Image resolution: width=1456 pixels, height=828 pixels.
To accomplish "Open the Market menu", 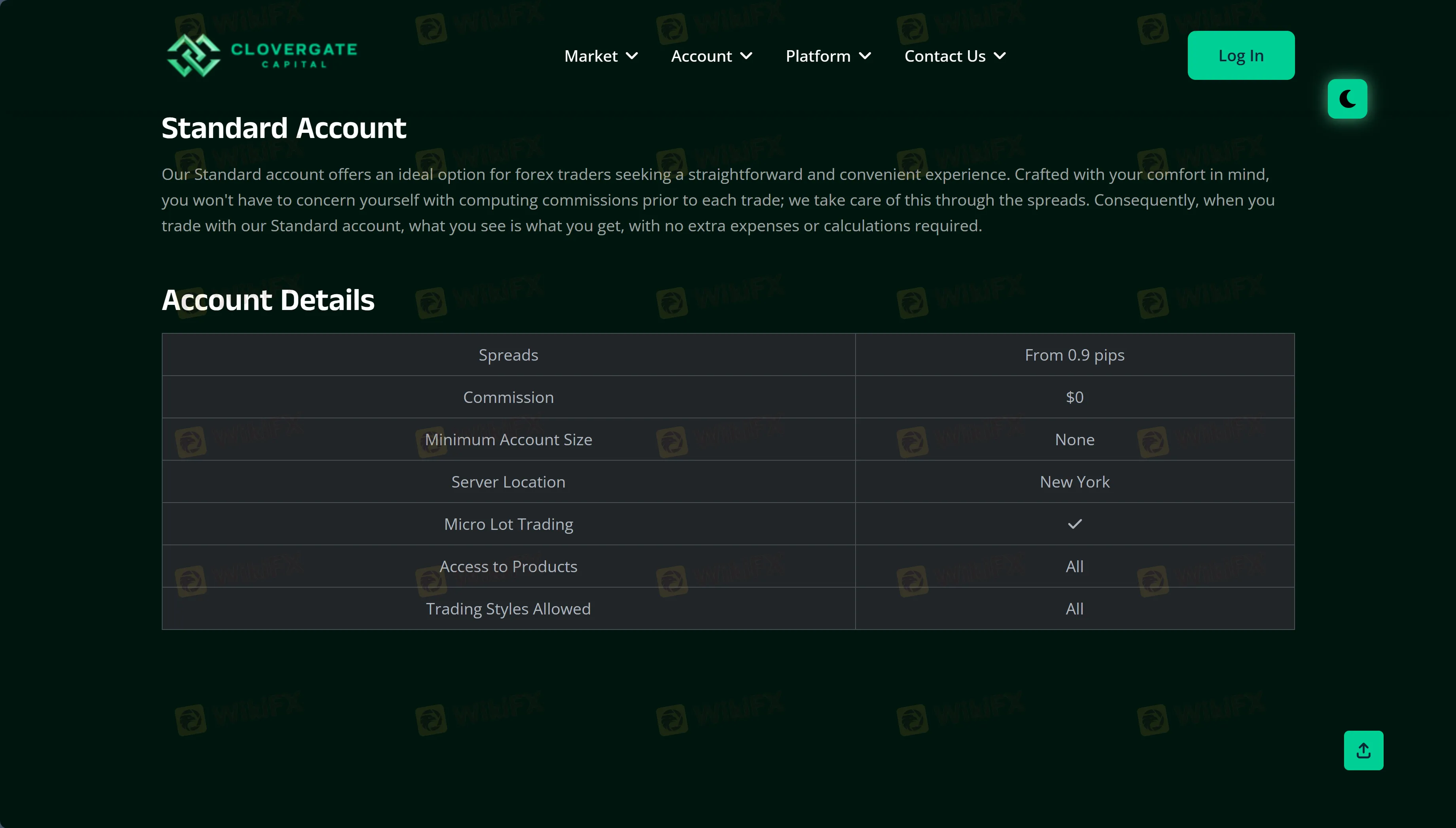I will [591, 56].
